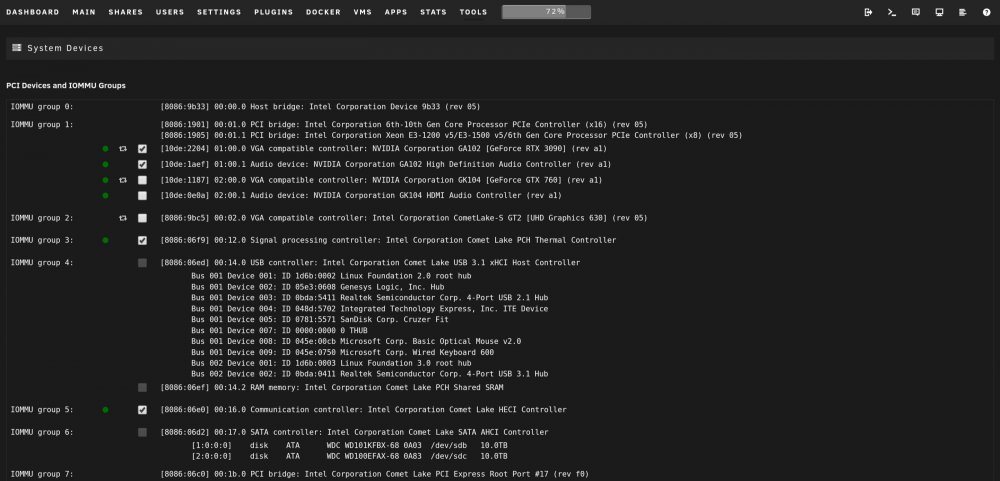This screenshot has height=481, width=1000.
Task: Click Integrated Technology Express ITE Device entry
Action: pos(369,309)
